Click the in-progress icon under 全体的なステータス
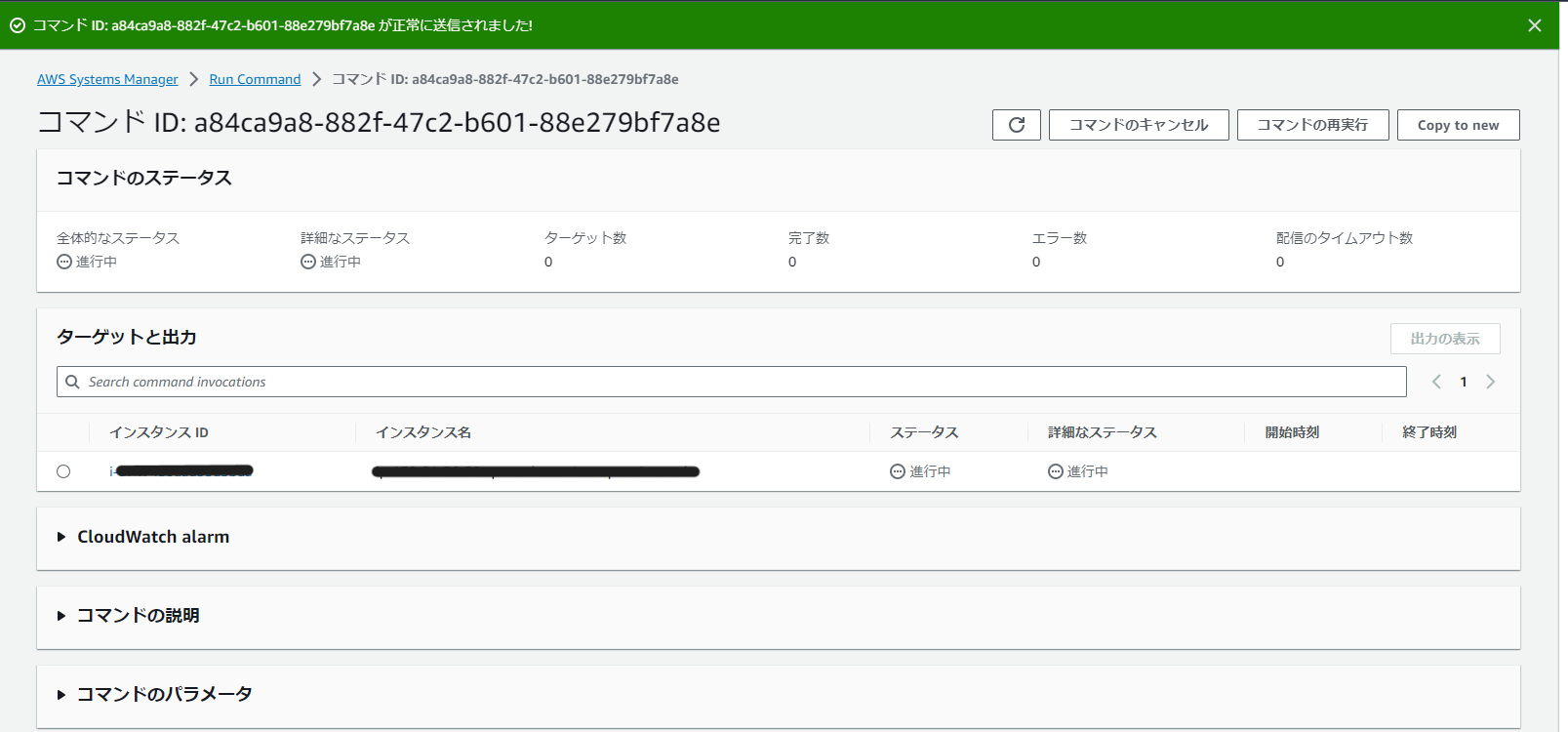Screen dimensions: 1568x732 coord(64,262)
